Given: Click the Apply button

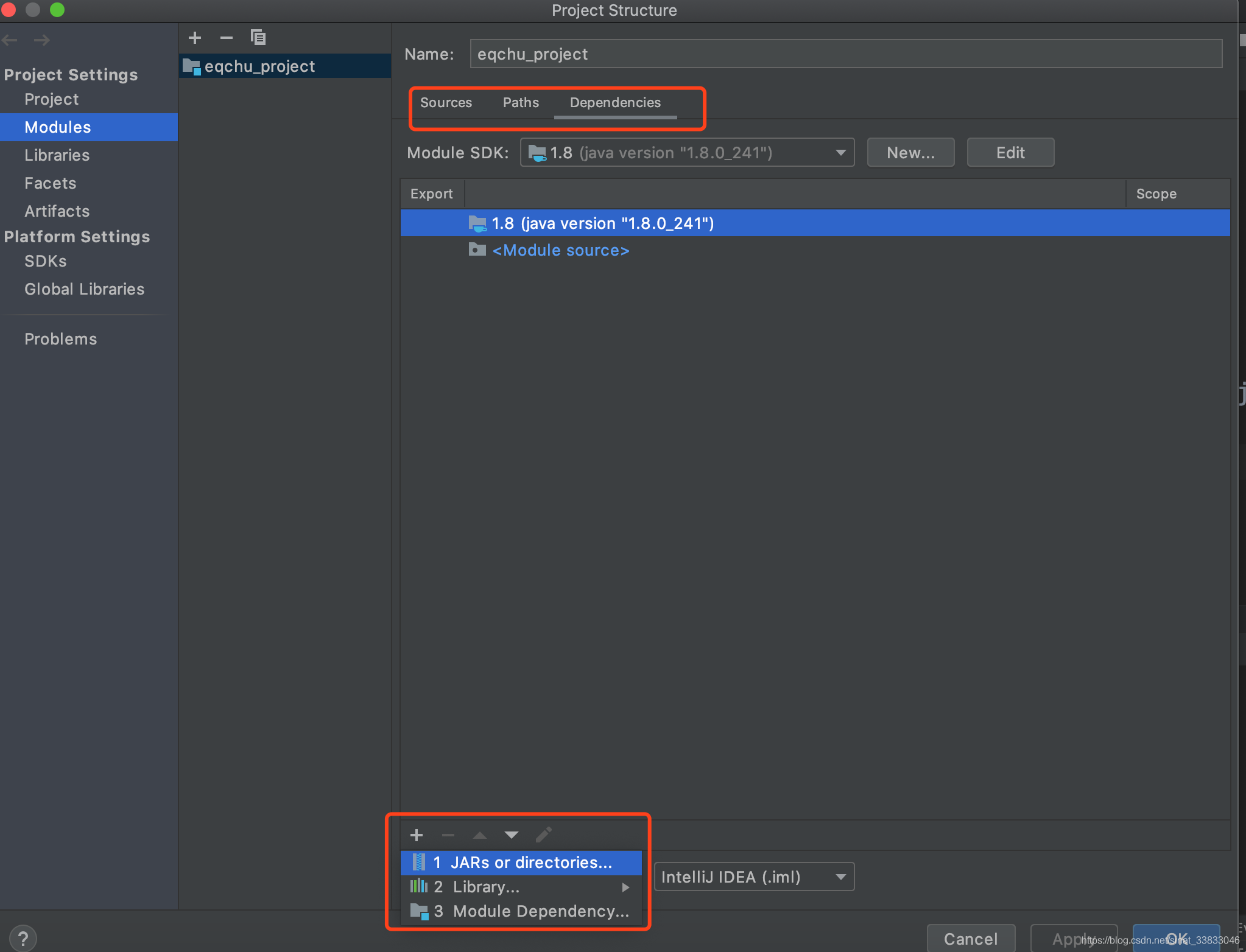Looking at the screenshot, I should tap(1074, 939).
